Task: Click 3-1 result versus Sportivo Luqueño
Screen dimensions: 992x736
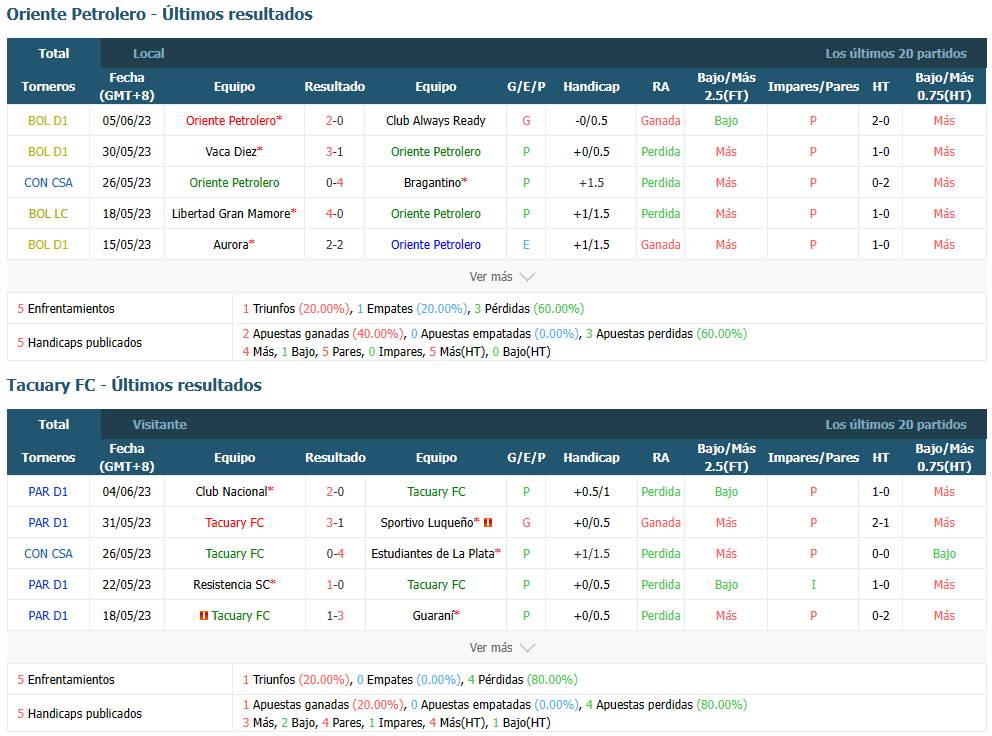Action: 335,522
